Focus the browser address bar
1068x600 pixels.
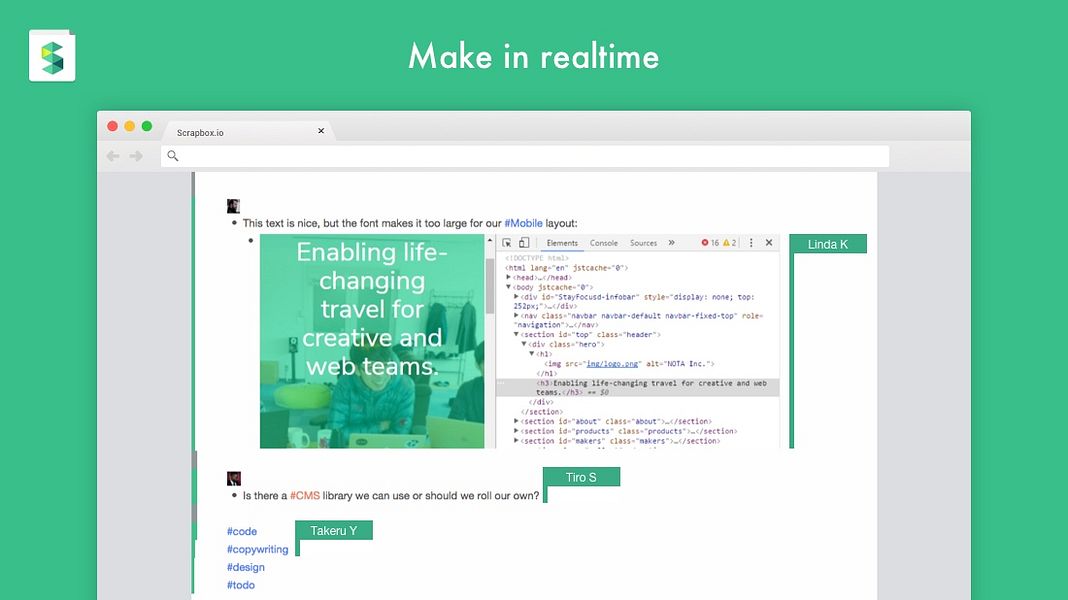(x=525, y=156)
